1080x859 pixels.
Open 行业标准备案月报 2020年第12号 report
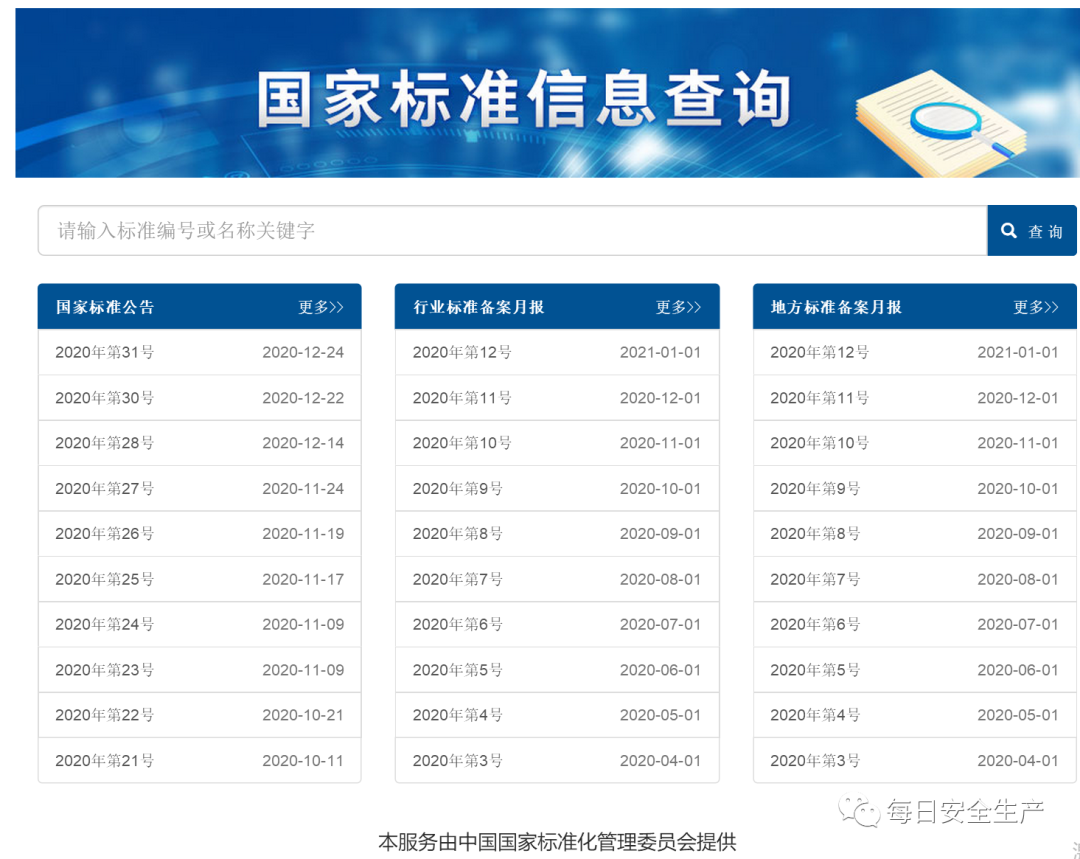[462, 352]
